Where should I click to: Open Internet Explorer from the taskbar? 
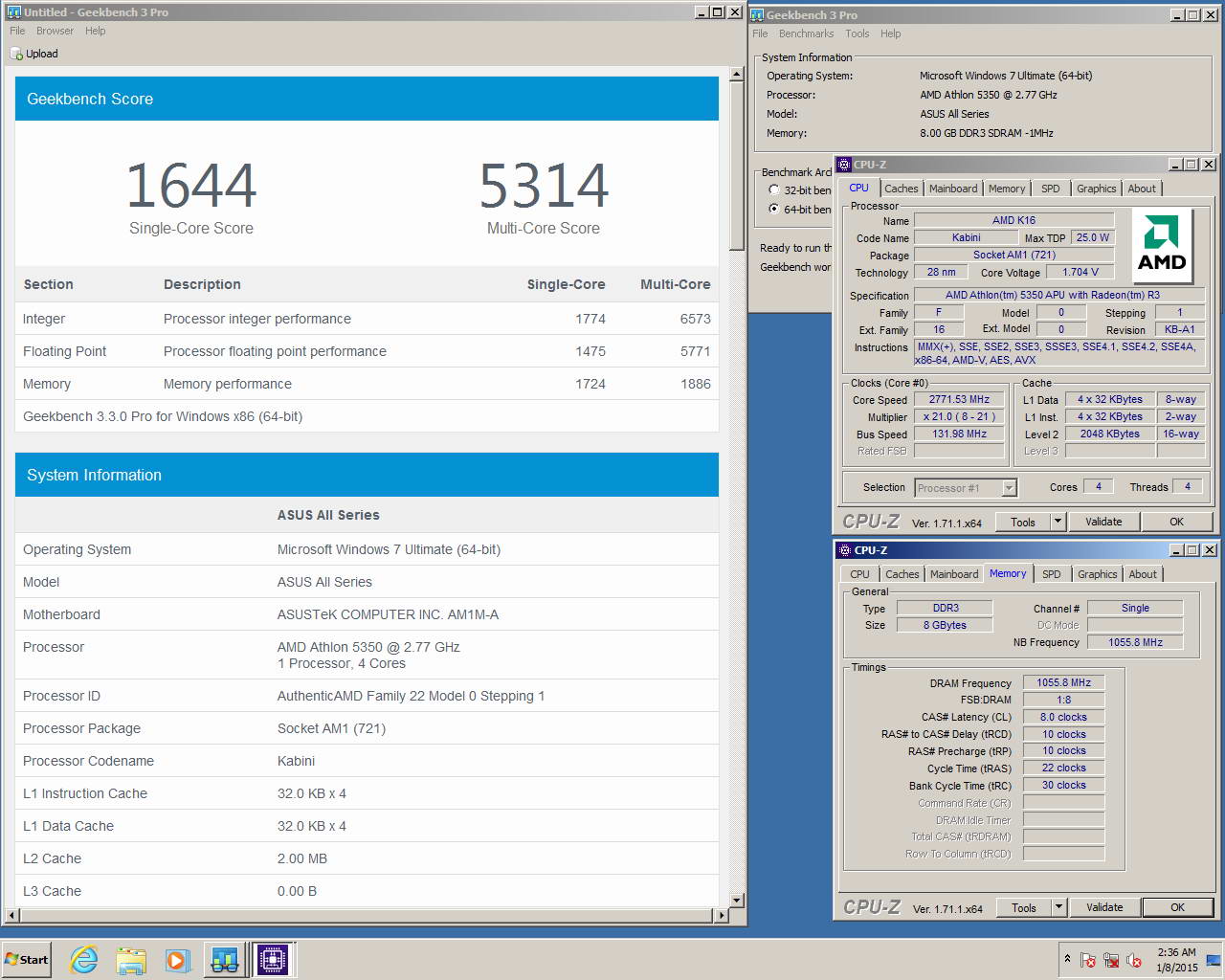84,960
